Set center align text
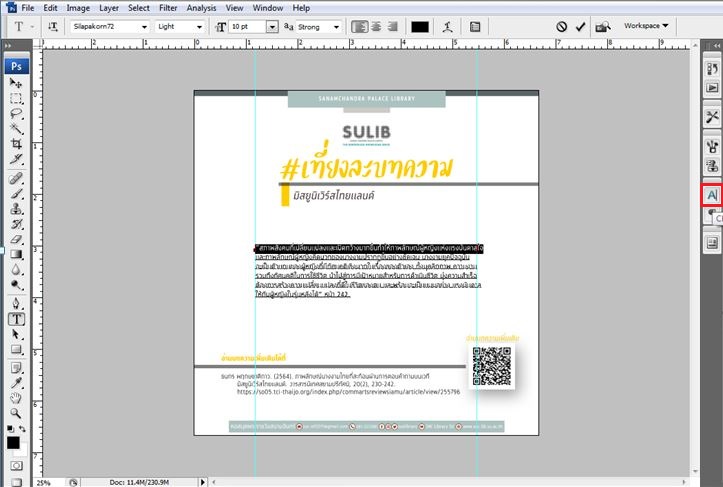Image resolution: width=723 pixels, height=487 pixels. point(376,27)
